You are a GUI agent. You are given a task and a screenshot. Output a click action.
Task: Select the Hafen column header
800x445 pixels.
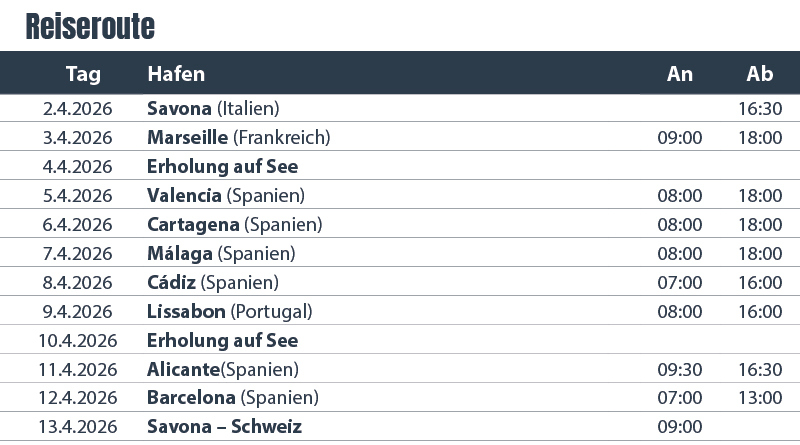176,74
